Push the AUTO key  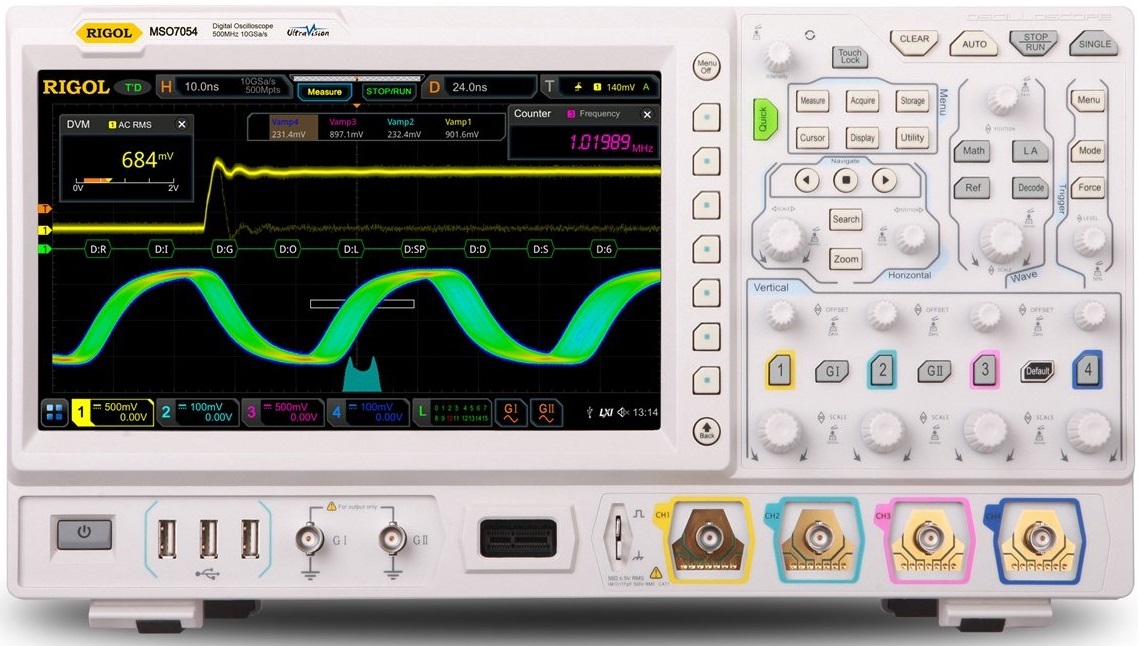click(974, 44)
